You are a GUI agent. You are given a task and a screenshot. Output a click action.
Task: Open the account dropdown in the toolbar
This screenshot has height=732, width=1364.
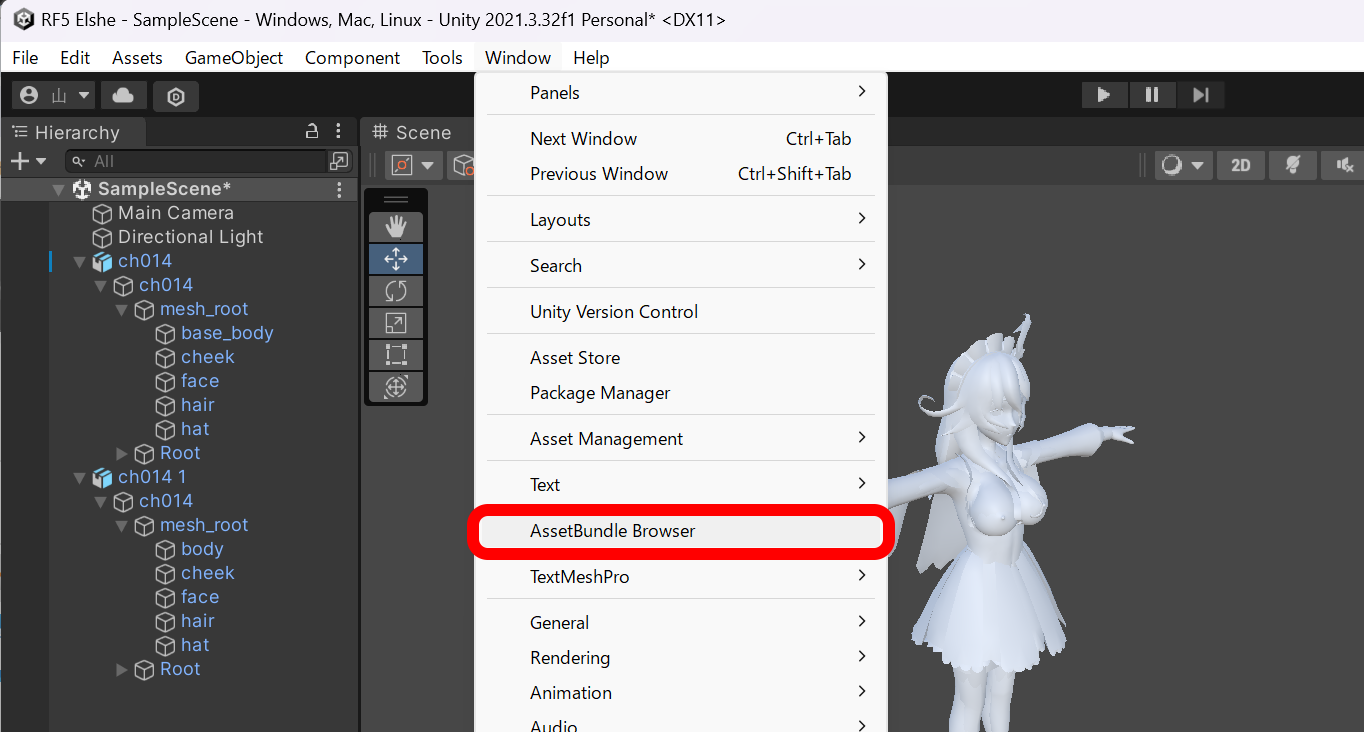point(55,95)
